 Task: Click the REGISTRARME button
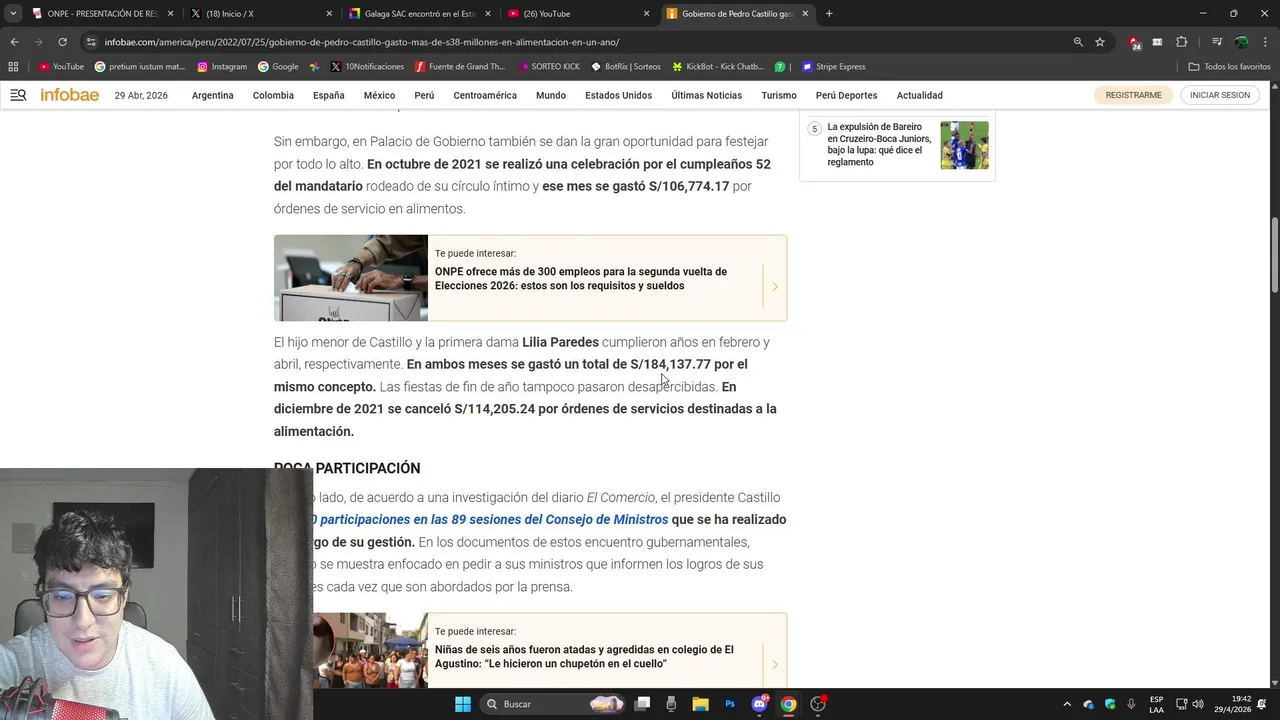pyautogui.click(x=1133, y=95)
